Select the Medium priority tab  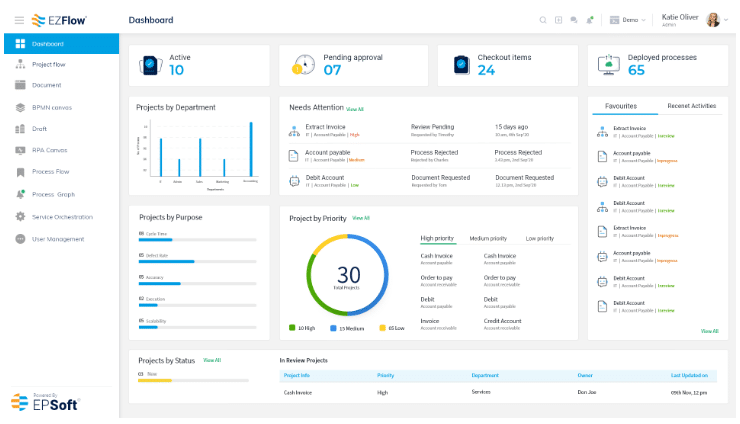click(x=488, y=238)
